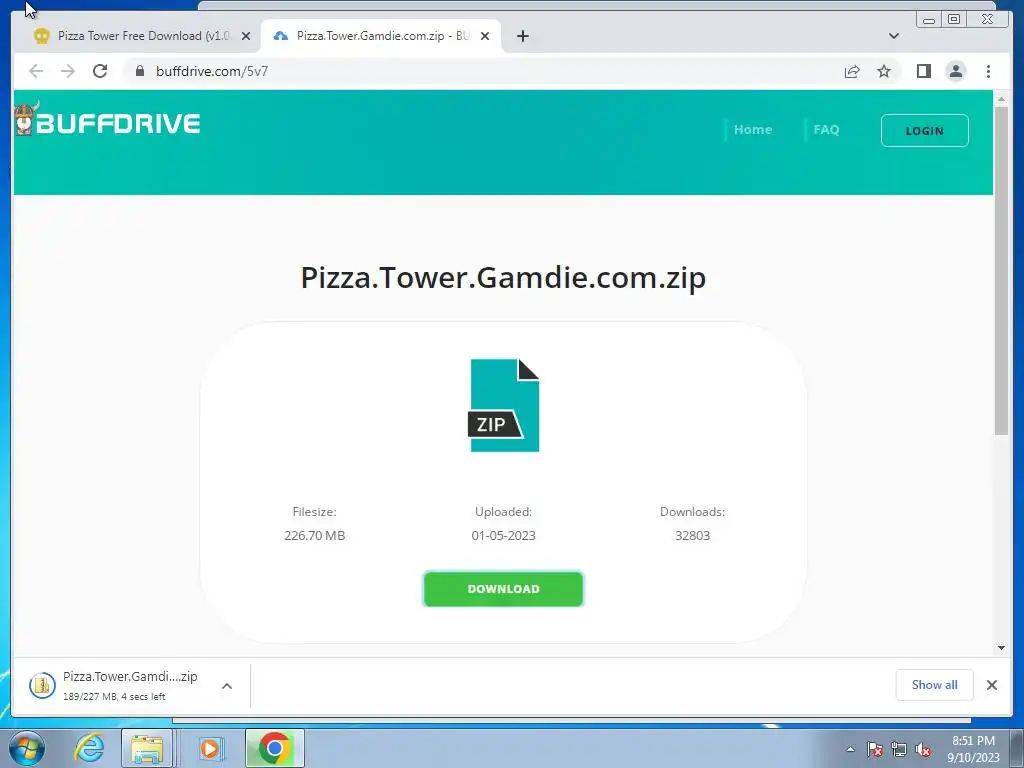This screenshot has height=768, width=1024.
Task: Click the network tray icon
Action: [x=899, y=749]
